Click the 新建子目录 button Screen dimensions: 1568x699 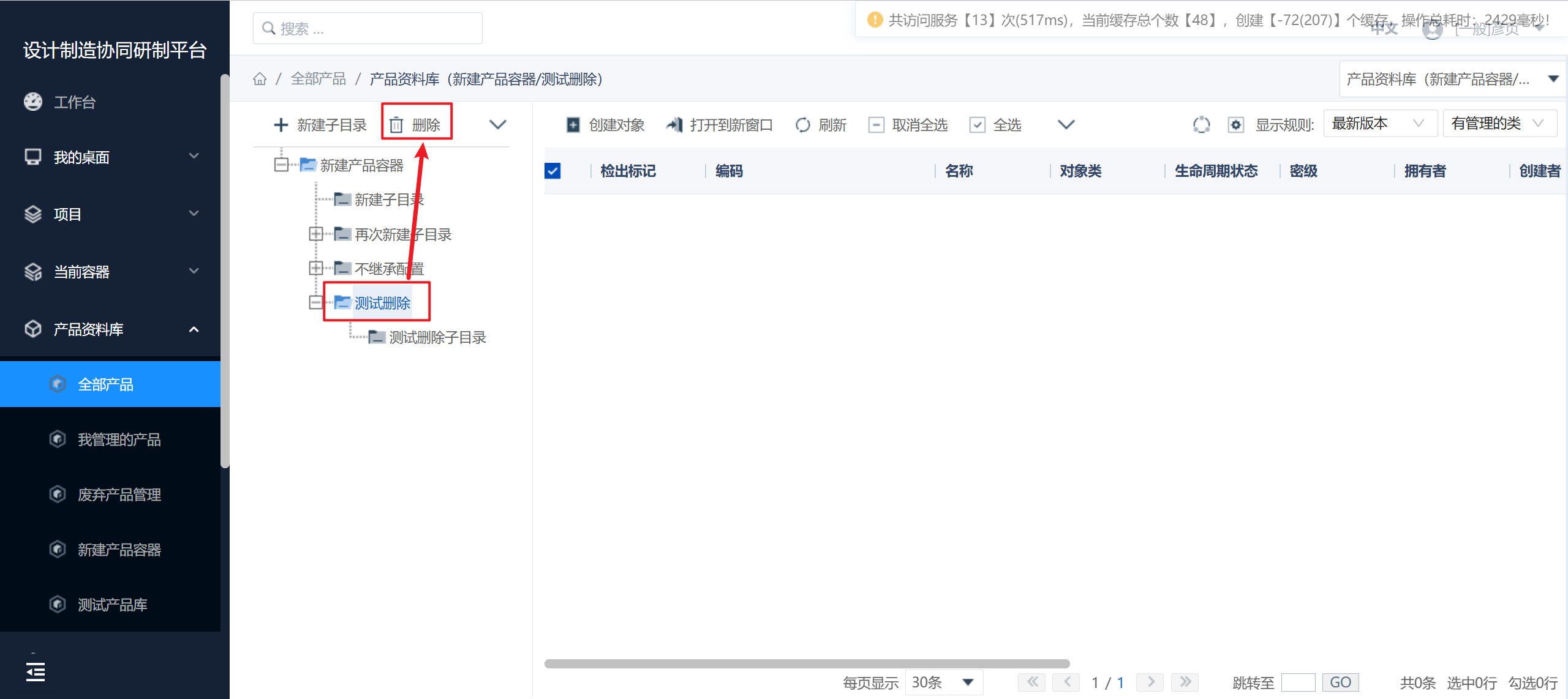point(320,125)
